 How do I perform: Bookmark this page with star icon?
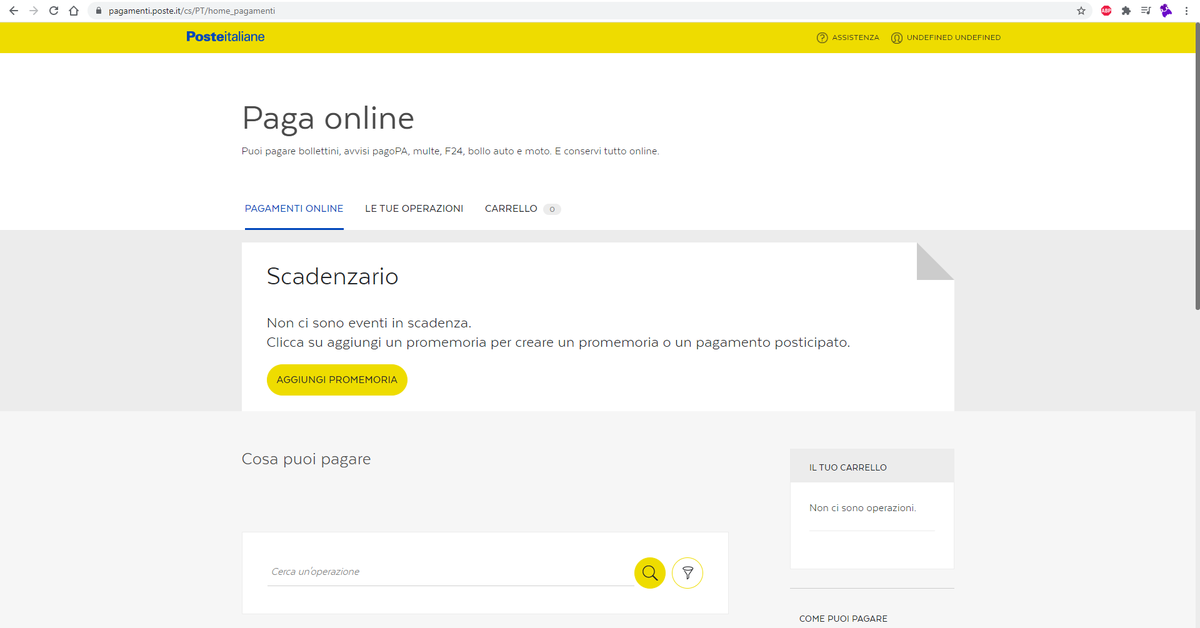click(1081, 11)
